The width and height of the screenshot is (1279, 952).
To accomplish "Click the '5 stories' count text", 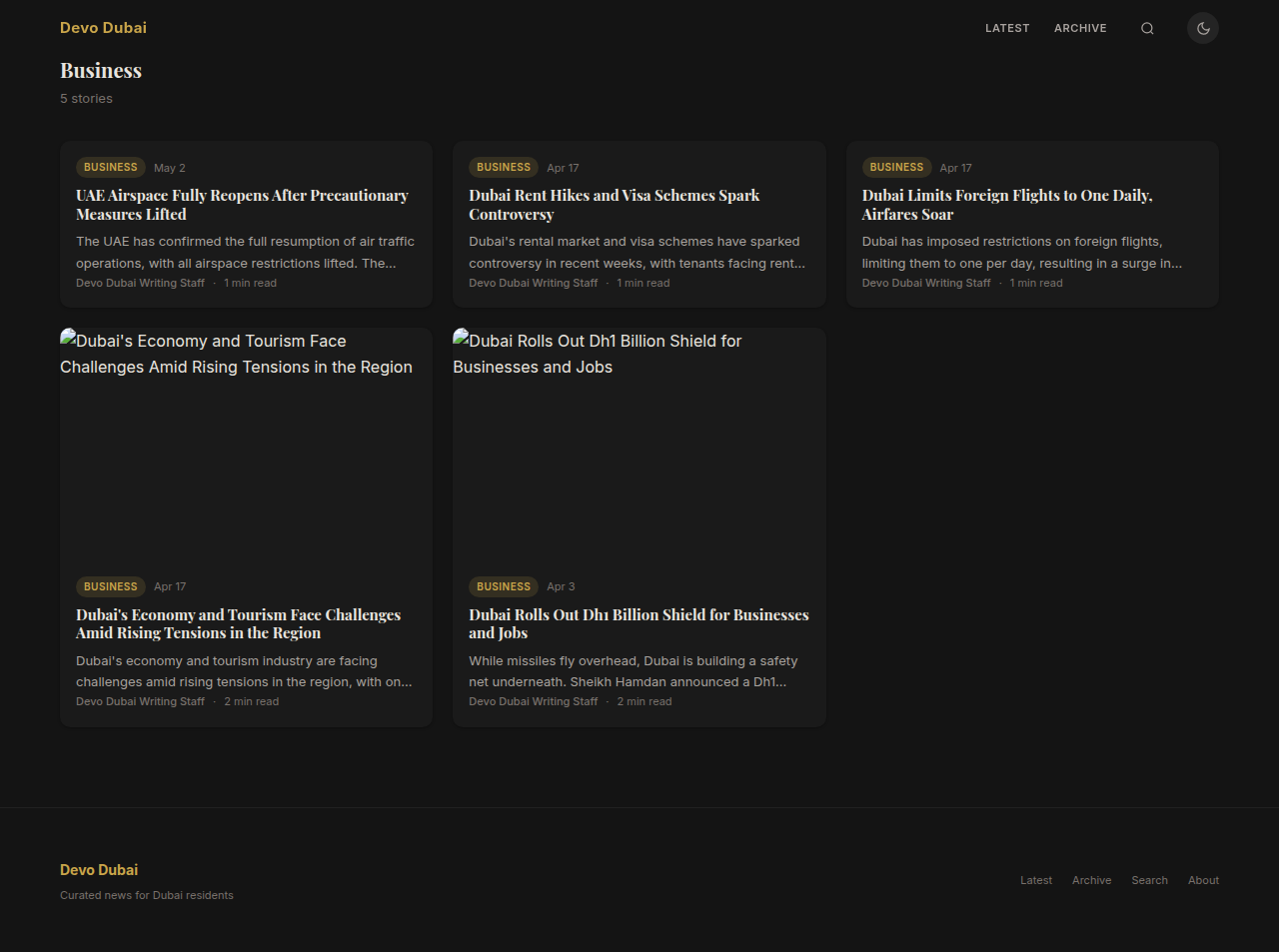I will [86, 98].
